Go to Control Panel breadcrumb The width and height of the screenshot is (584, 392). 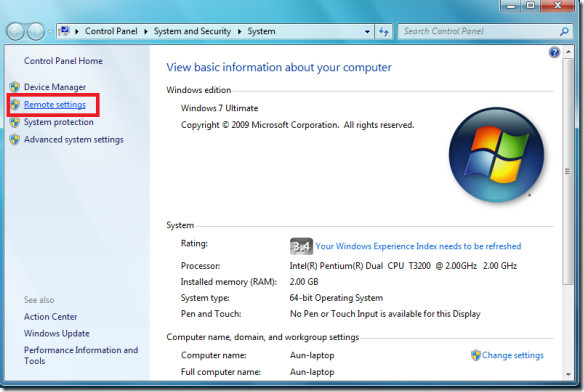coord(111,31)
